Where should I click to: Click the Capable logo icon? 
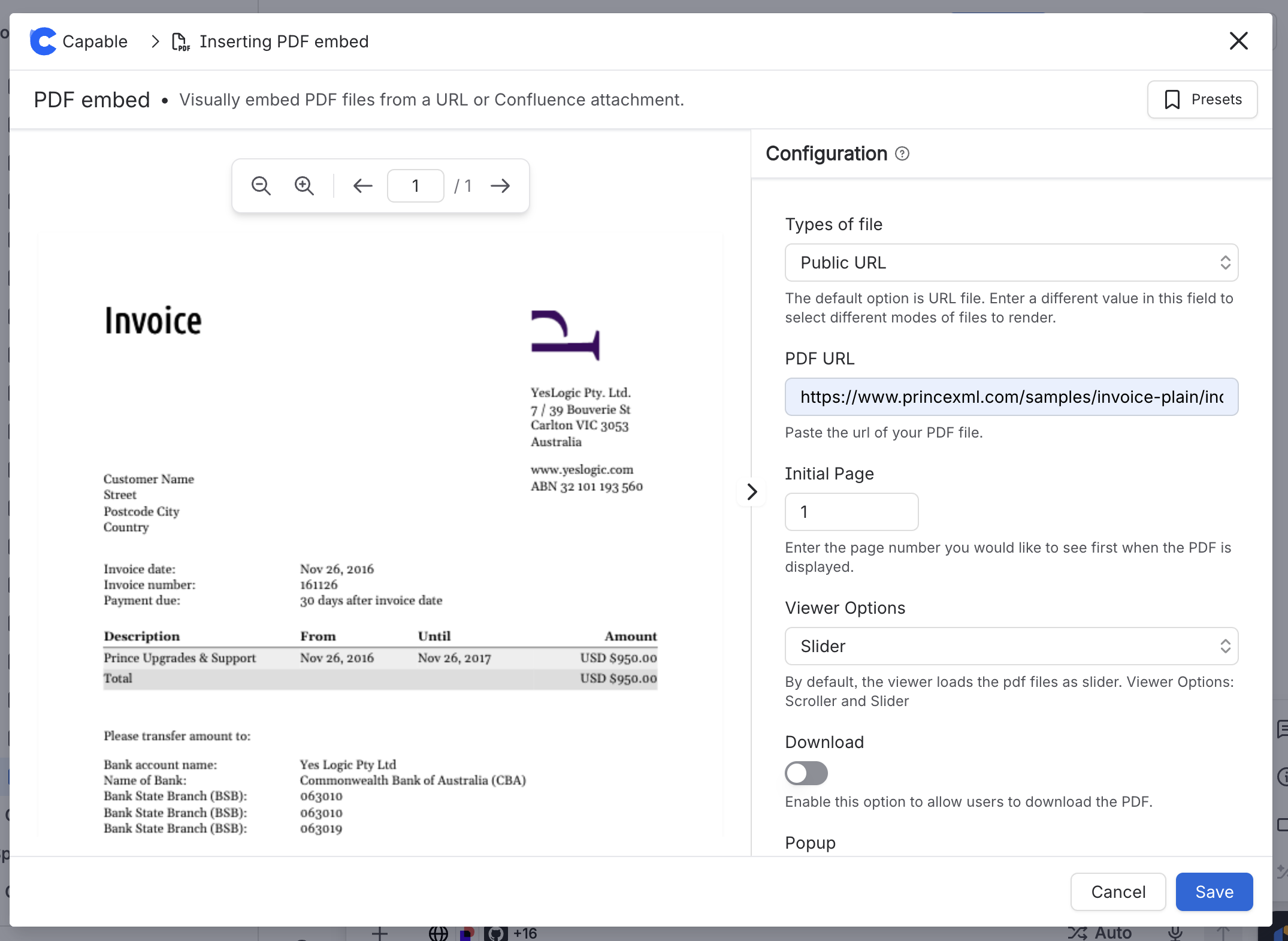point(43,41)
